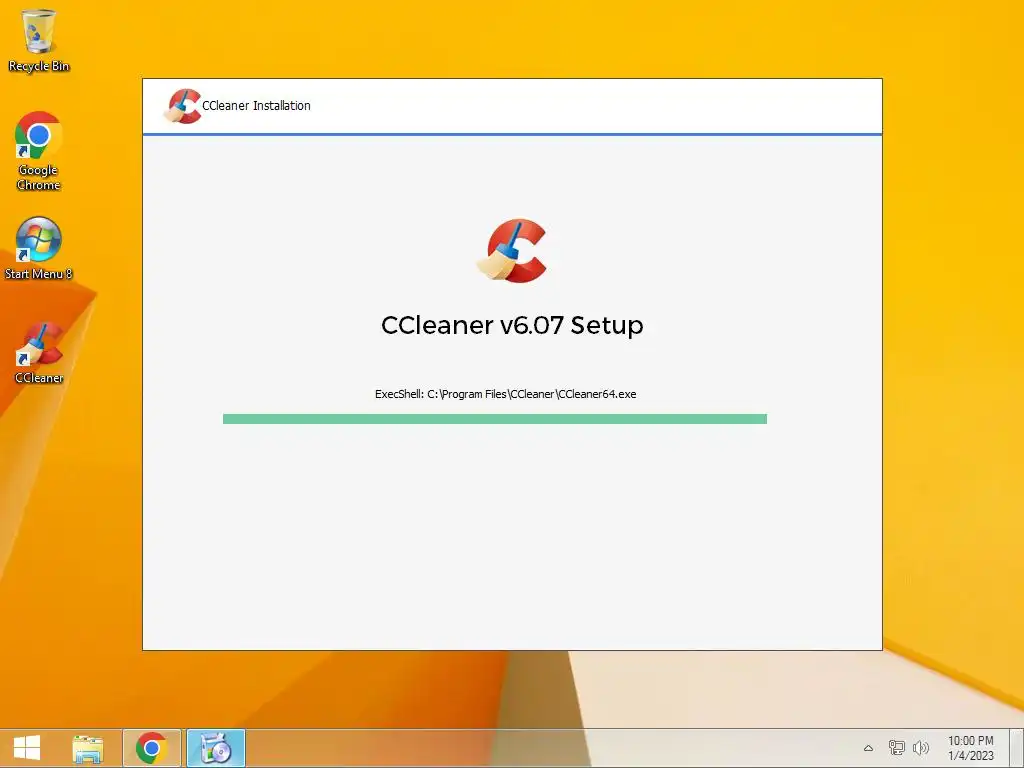
Task: Select the CCleaner desktop shortcut
Action: 39,353
